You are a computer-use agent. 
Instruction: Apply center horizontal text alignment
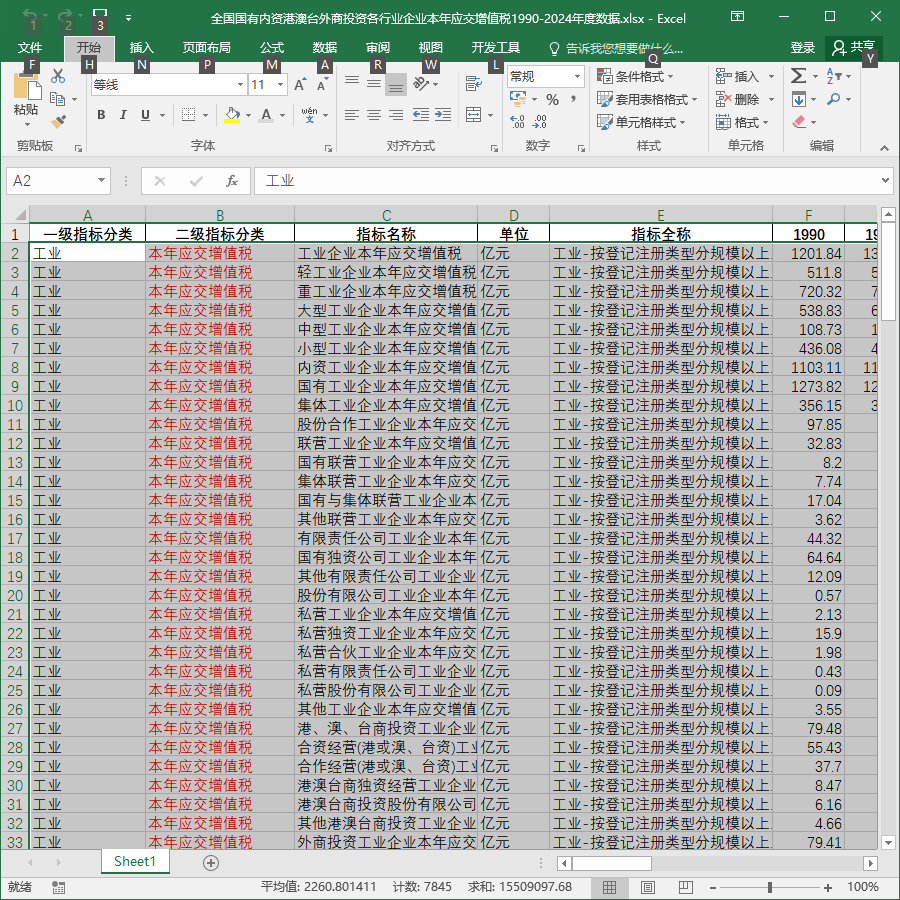[x=374, y=115]
